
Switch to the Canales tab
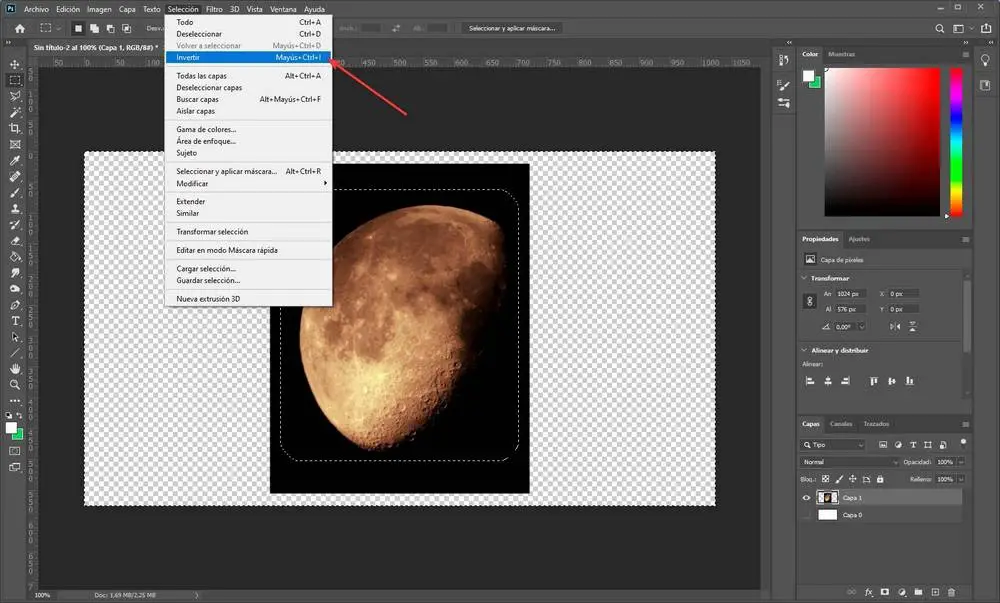click(x=841, y=424)
